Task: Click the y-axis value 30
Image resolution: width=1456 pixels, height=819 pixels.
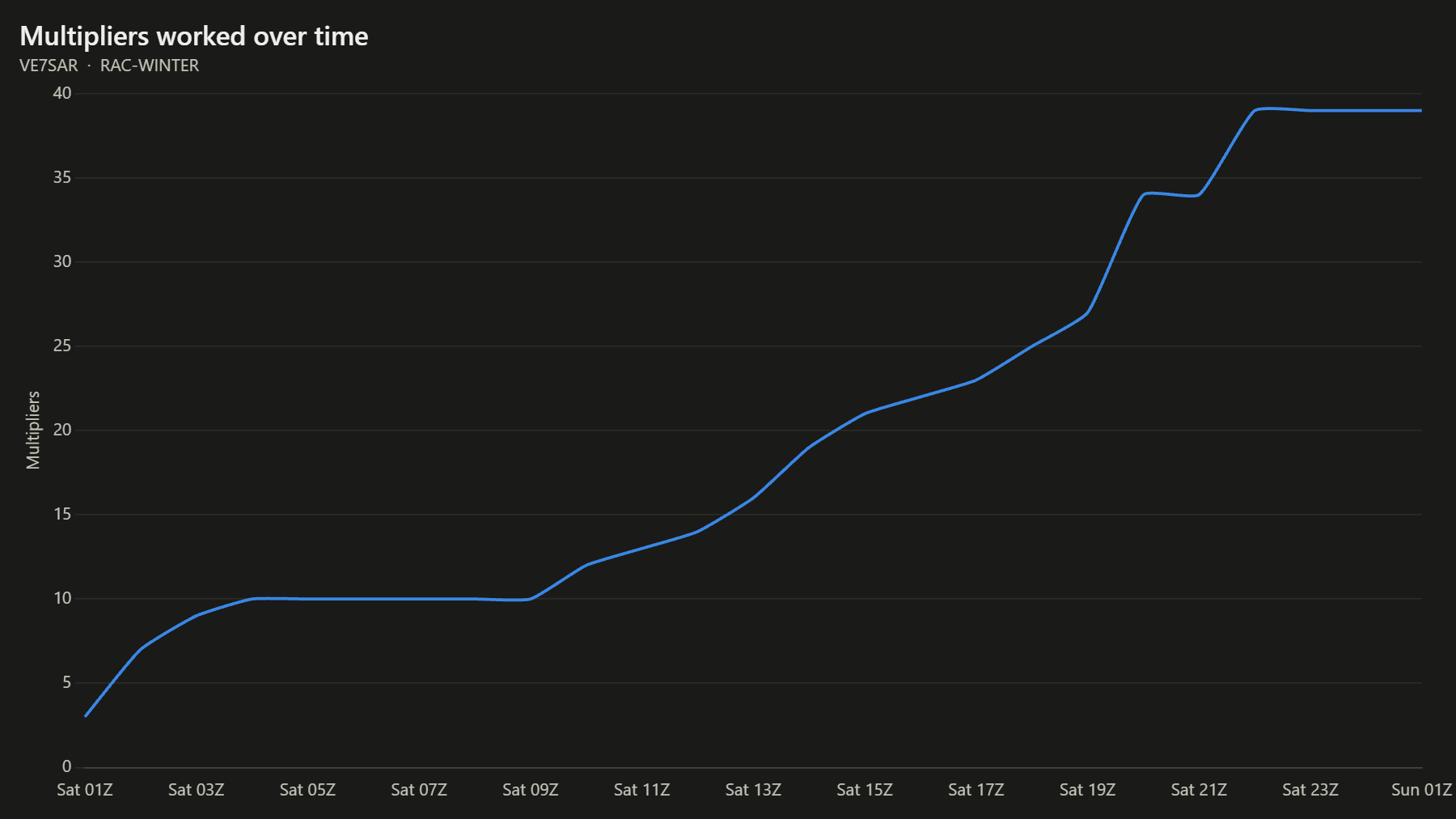Action: 62,261
